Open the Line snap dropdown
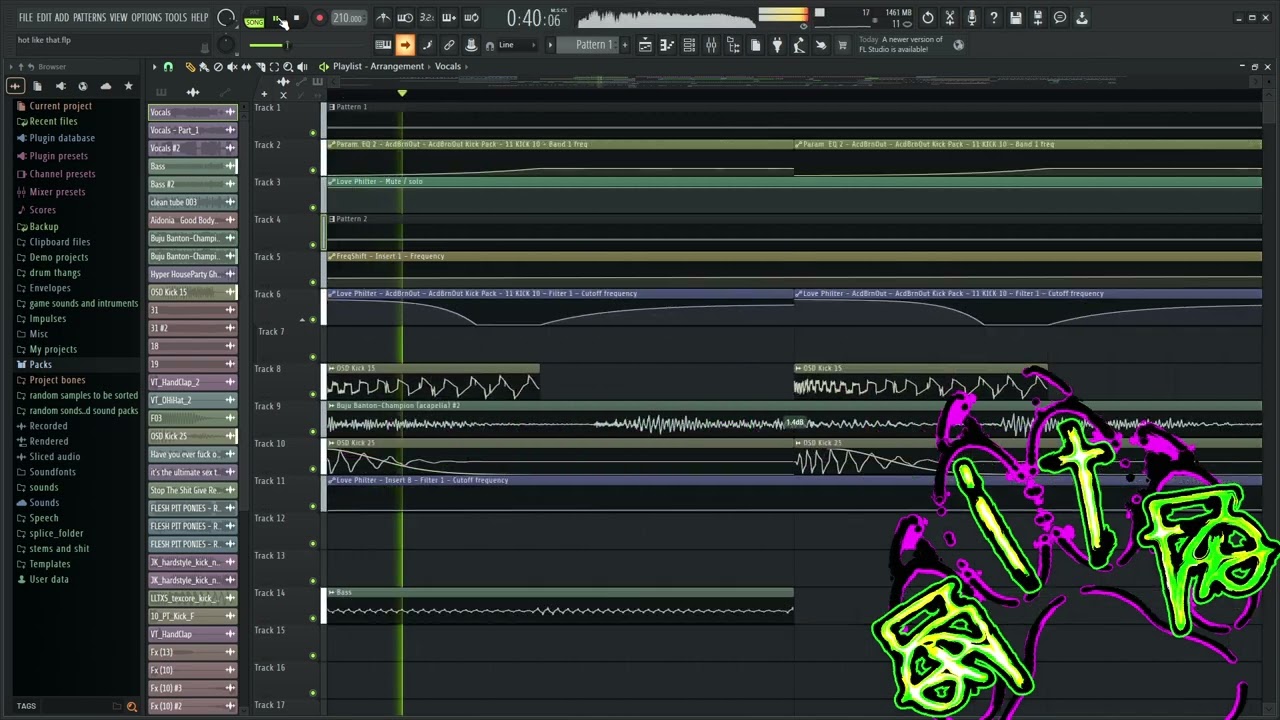 [517, 45]
